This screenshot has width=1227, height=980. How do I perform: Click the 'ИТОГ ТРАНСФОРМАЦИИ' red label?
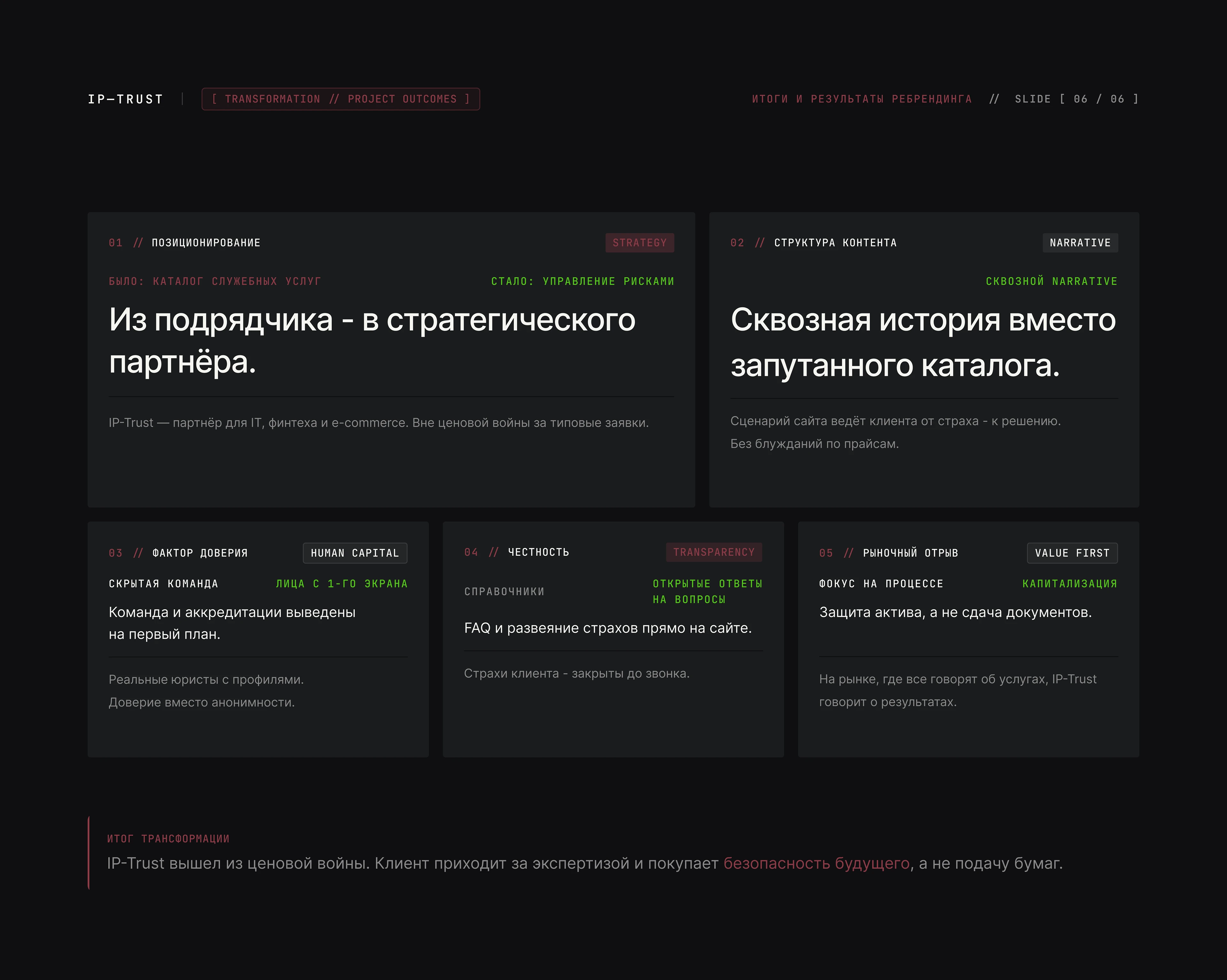coord(168,839)
